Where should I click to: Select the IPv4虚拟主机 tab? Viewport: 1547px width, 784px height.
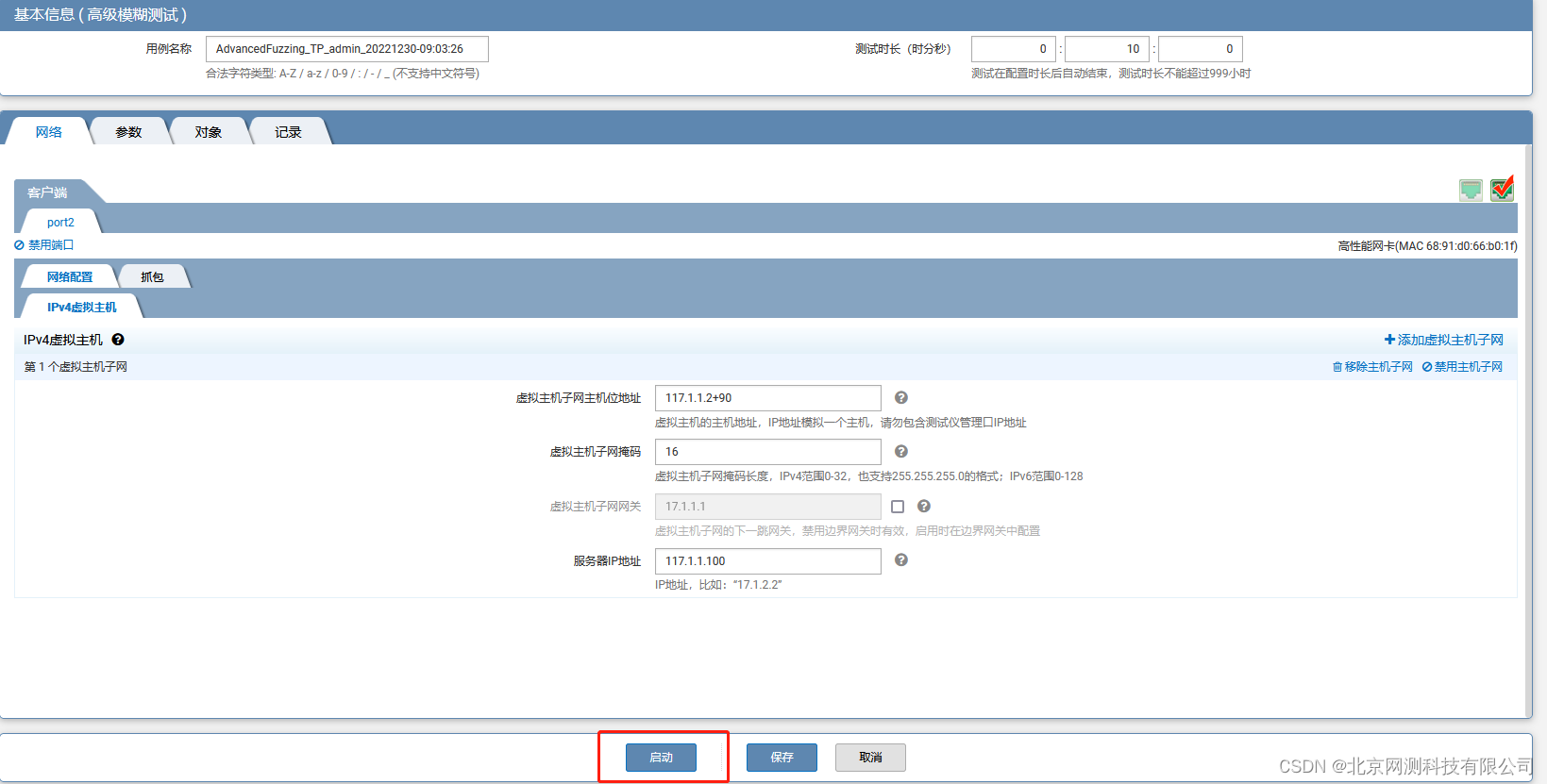pyautogui.click(x=82, y=308)
